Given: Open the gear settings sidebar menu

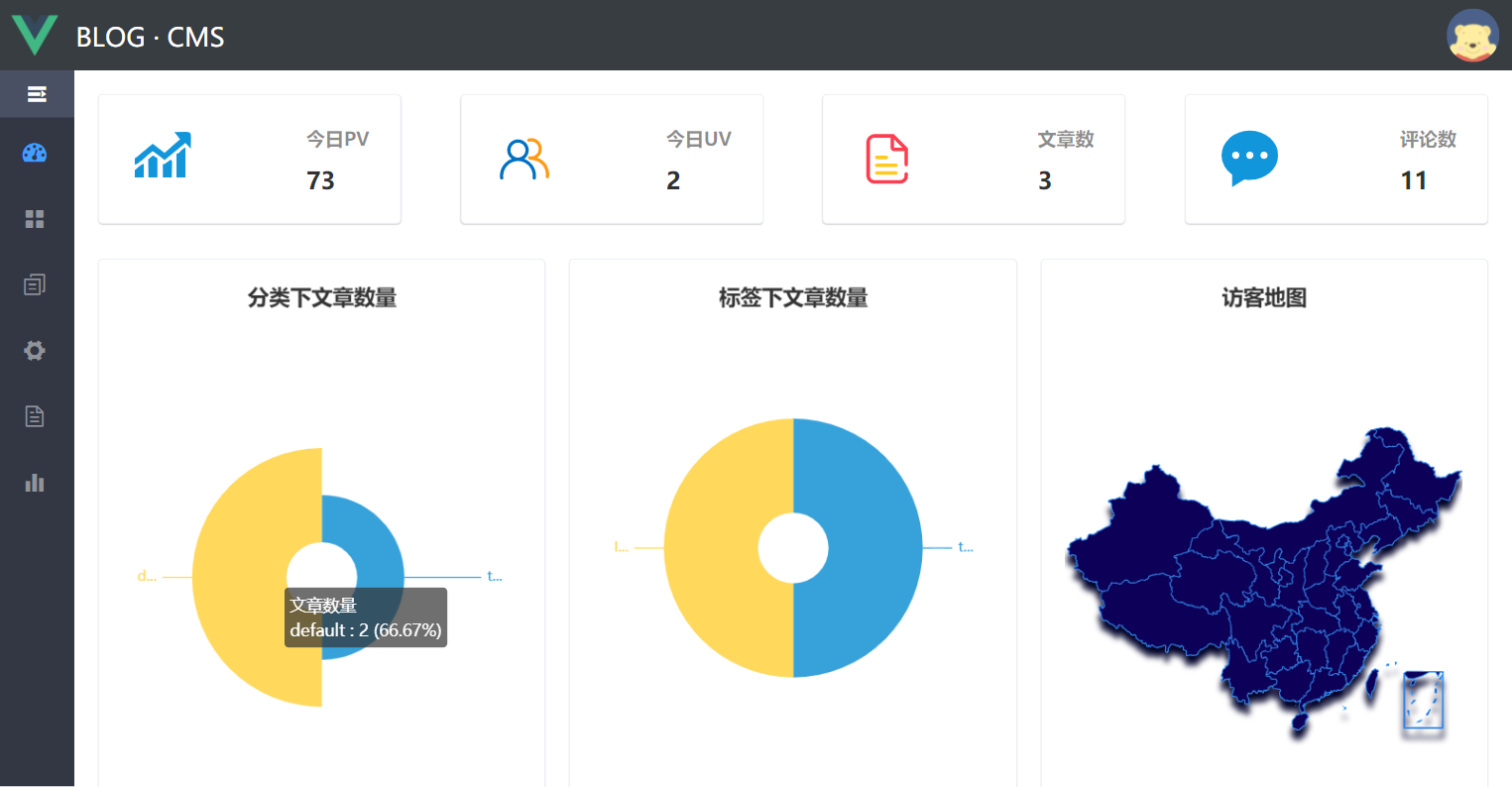Looking at the screenshot, I should 35,351.
